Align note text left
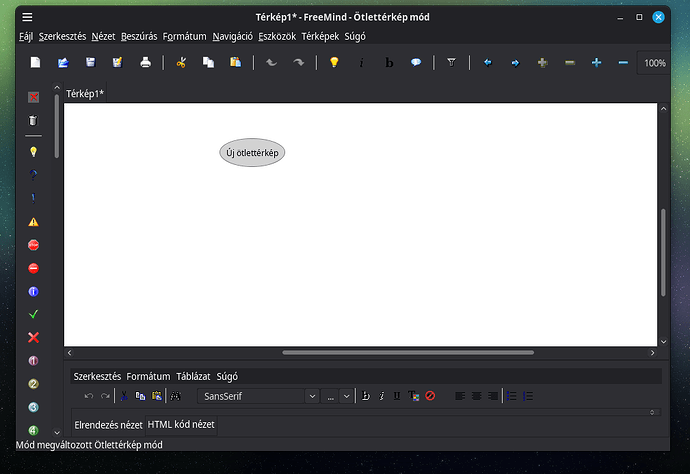690x474 pixels. coord(460,396)
